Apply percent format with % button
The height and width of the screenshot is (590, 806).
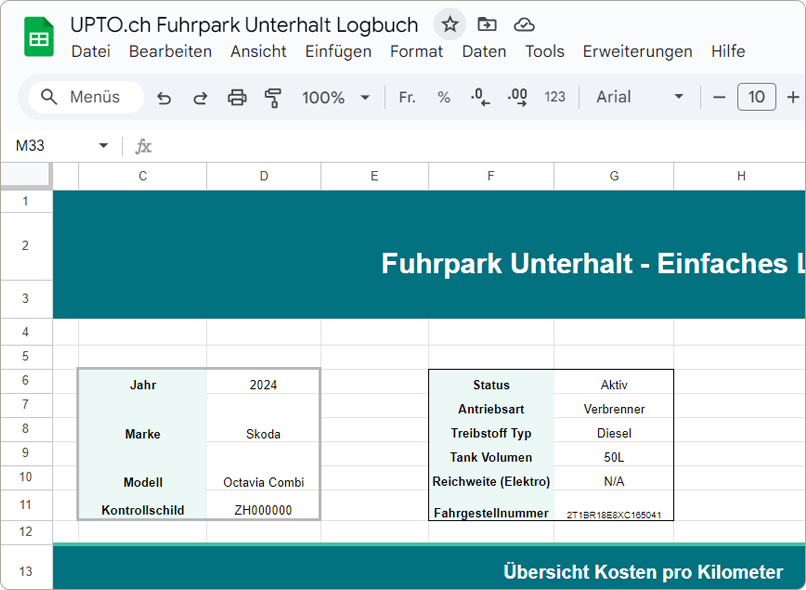click(444, 97)
